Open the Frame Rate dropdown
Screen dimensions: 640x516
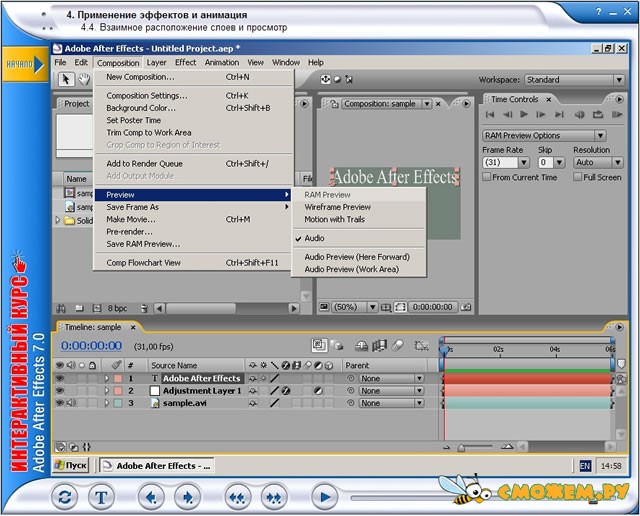(x=524, y=162)
